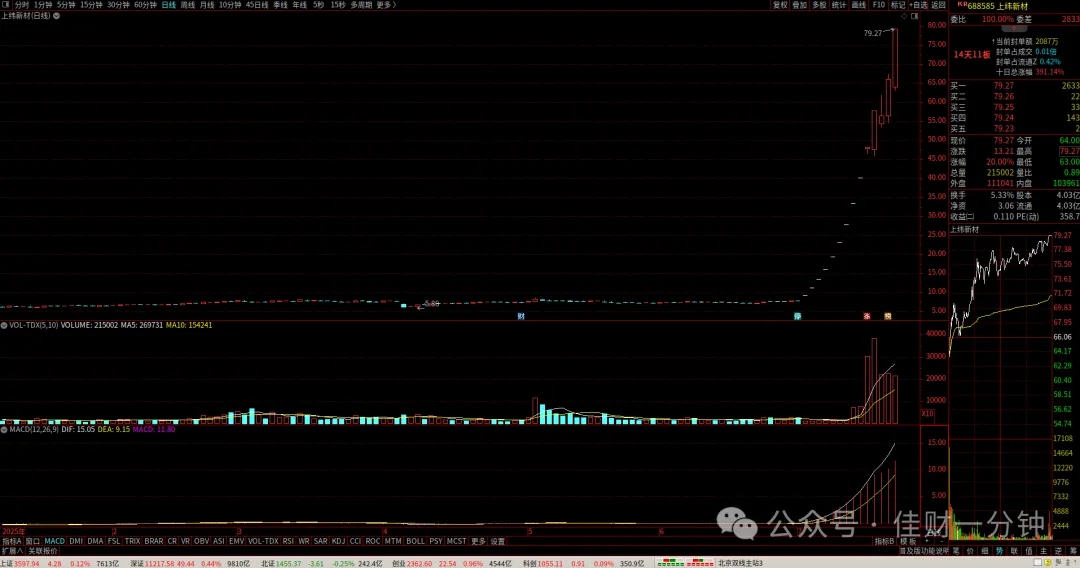This screenshot has width=1080, height=568.
Task: Select the 周线 weekly chart tab
Action: (x=187, y=5)
